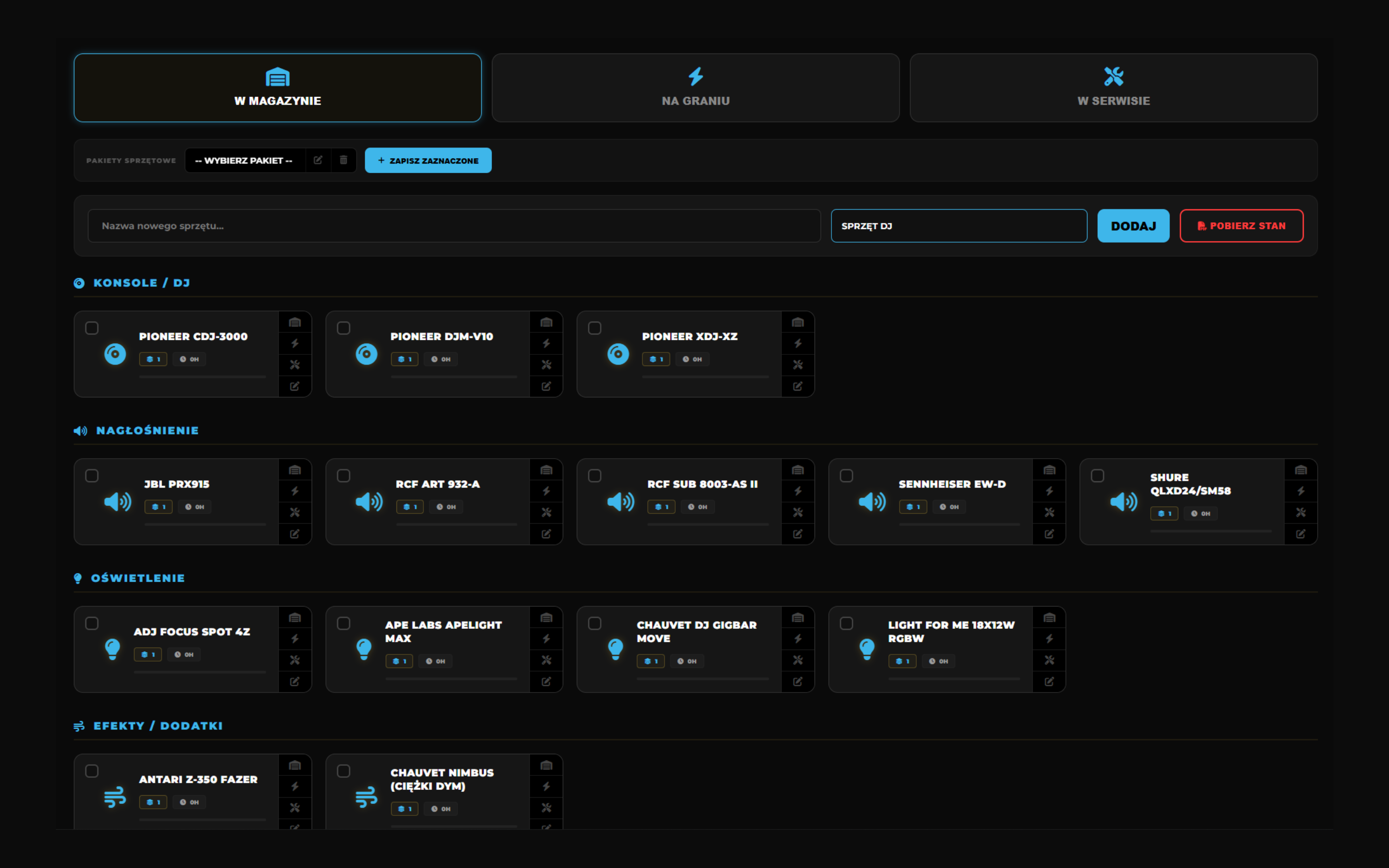
Task: Open the Wybierz Pakiet dropdown
Action: point(244,160)
